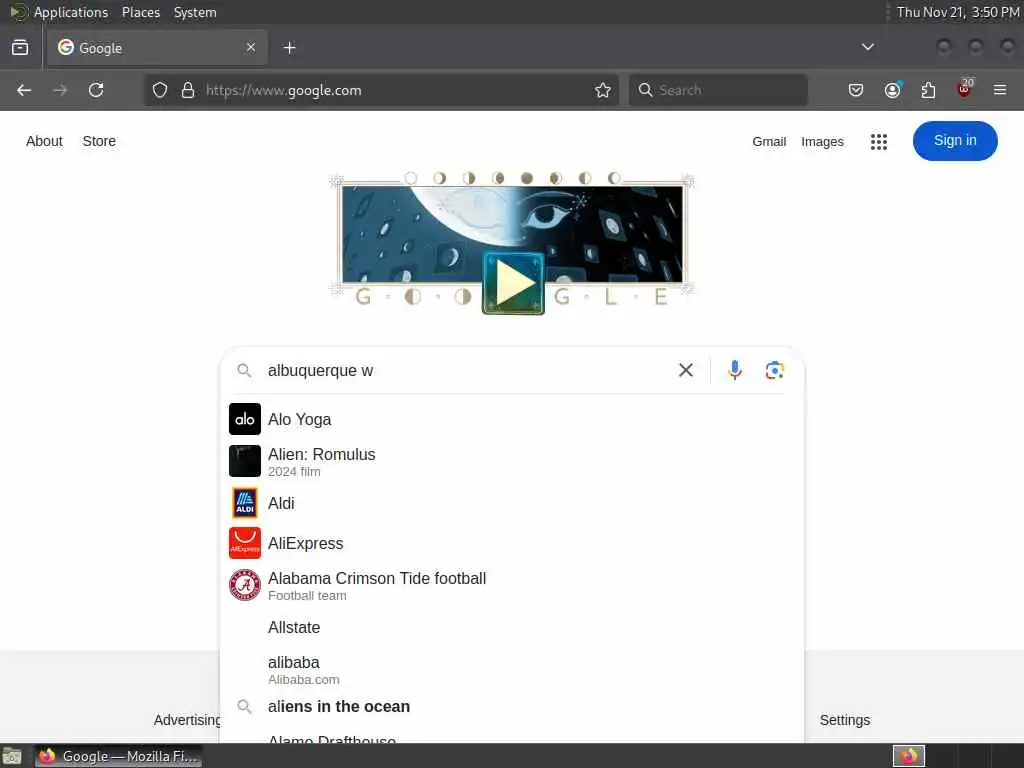The width and height of the screenshot is (1024, 768).
Task: Select the Alien: Romulus suggestion
Action: [x=512, y=462]
